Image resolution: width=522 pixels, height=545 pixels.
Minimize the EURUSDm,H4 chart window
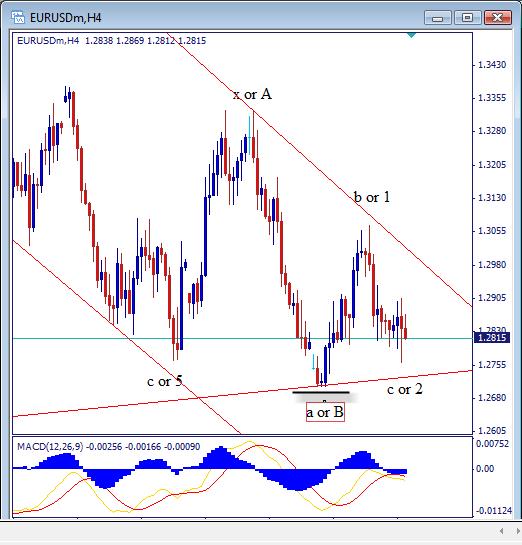click(x=438, y=18)
